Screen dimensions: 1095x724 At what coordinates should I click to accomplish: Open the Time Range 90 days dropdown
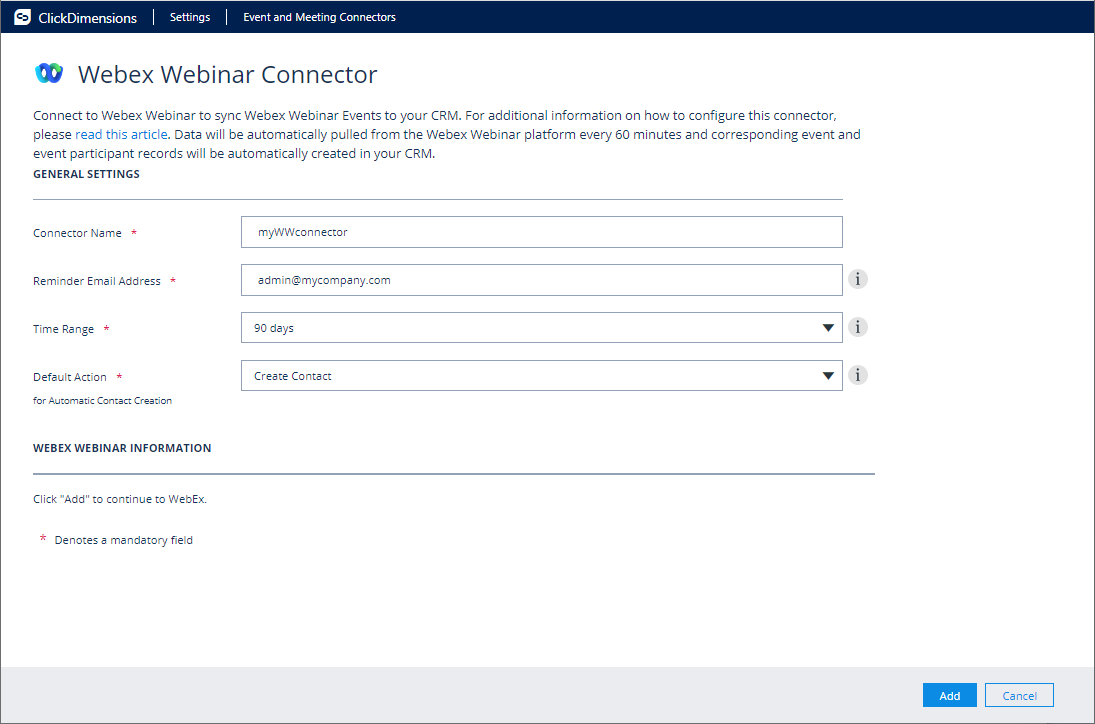point(541,327)
